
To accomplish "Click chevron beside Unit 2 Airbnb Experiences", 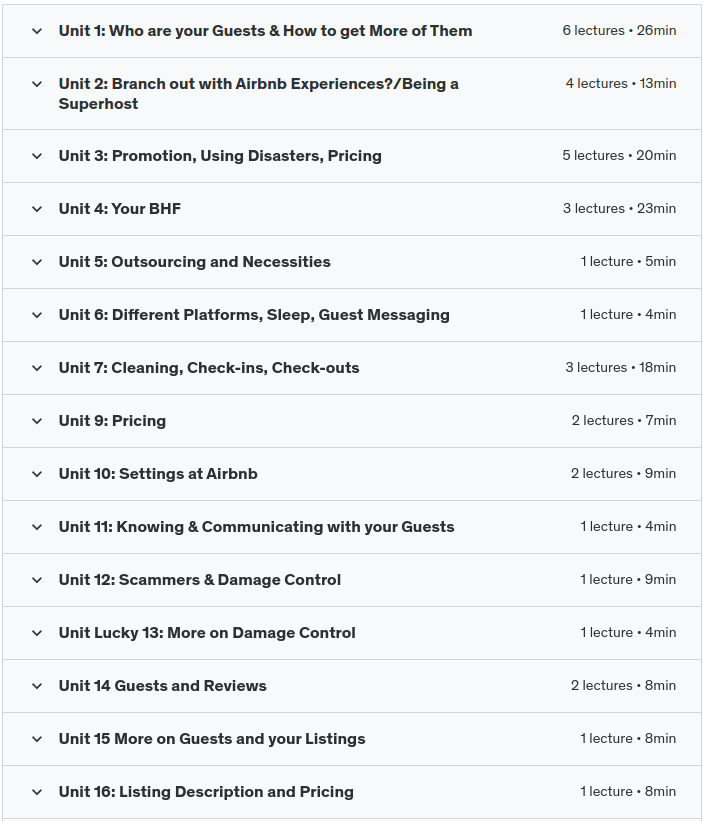I will tap(37, 84).
